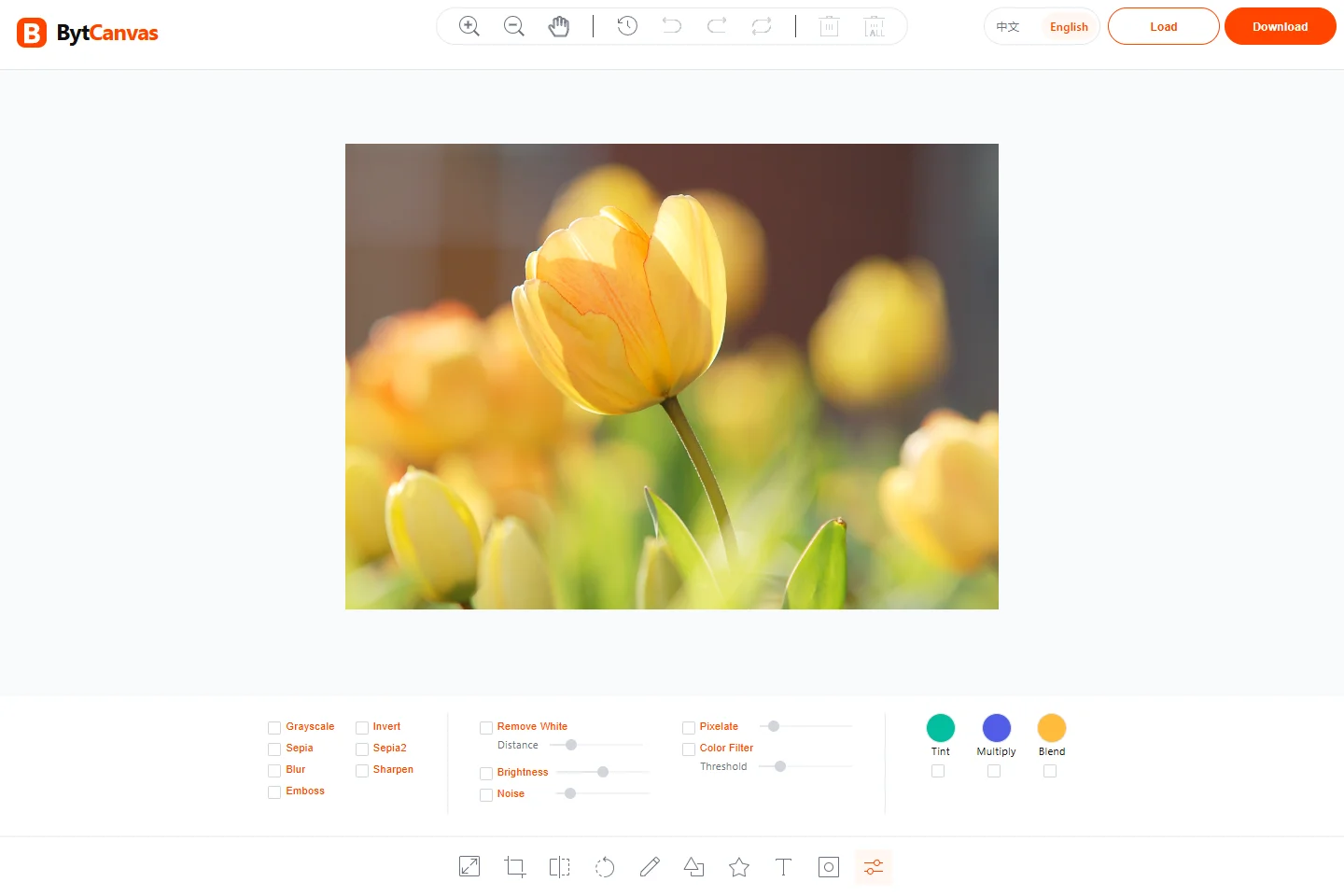Check the box under Multiply
The width and height of the screenshot is (1344, 896).
(994, 771)
